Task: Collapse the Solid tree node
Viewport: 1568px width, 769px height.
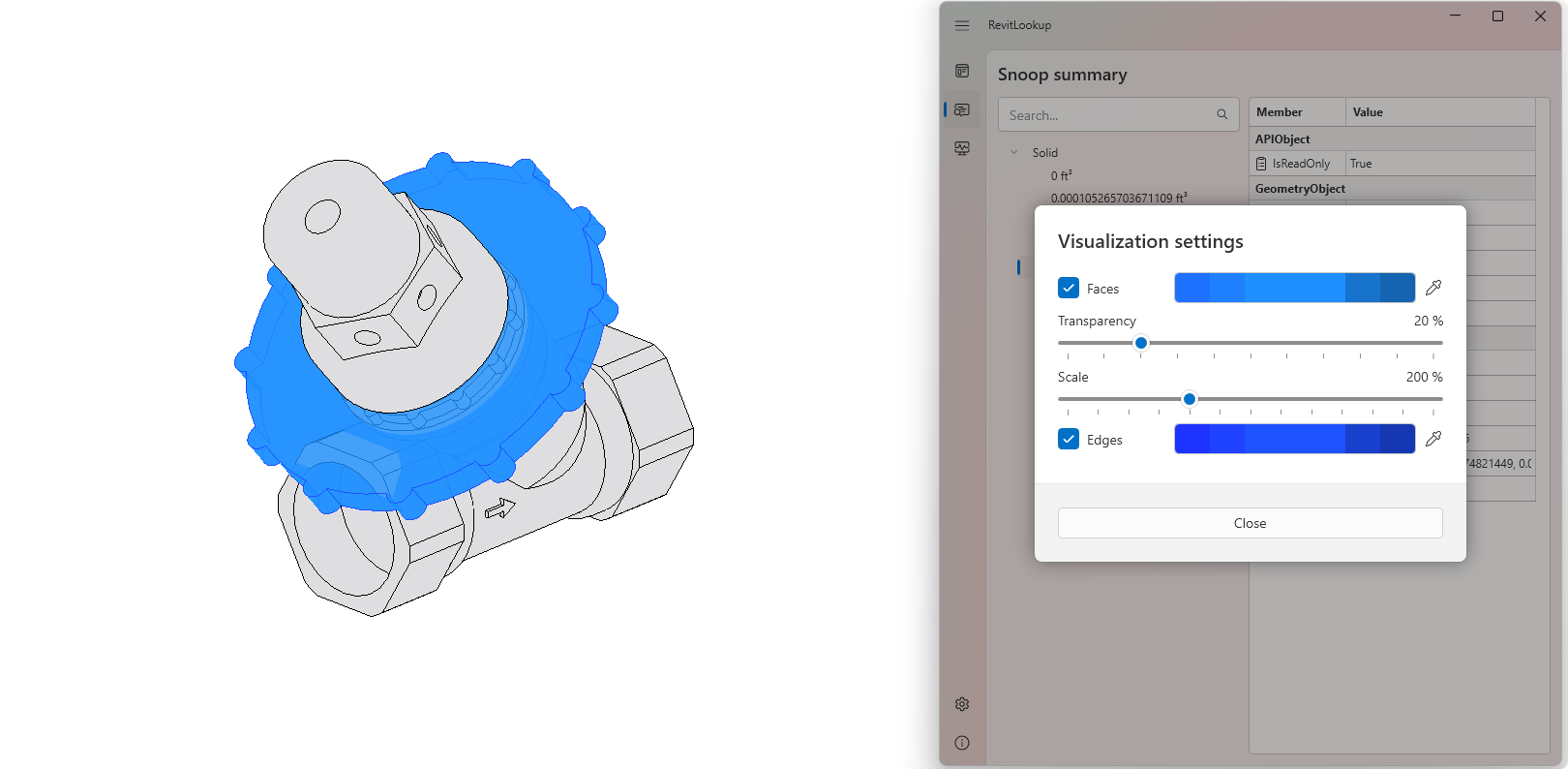Action: coord(1014,152)
